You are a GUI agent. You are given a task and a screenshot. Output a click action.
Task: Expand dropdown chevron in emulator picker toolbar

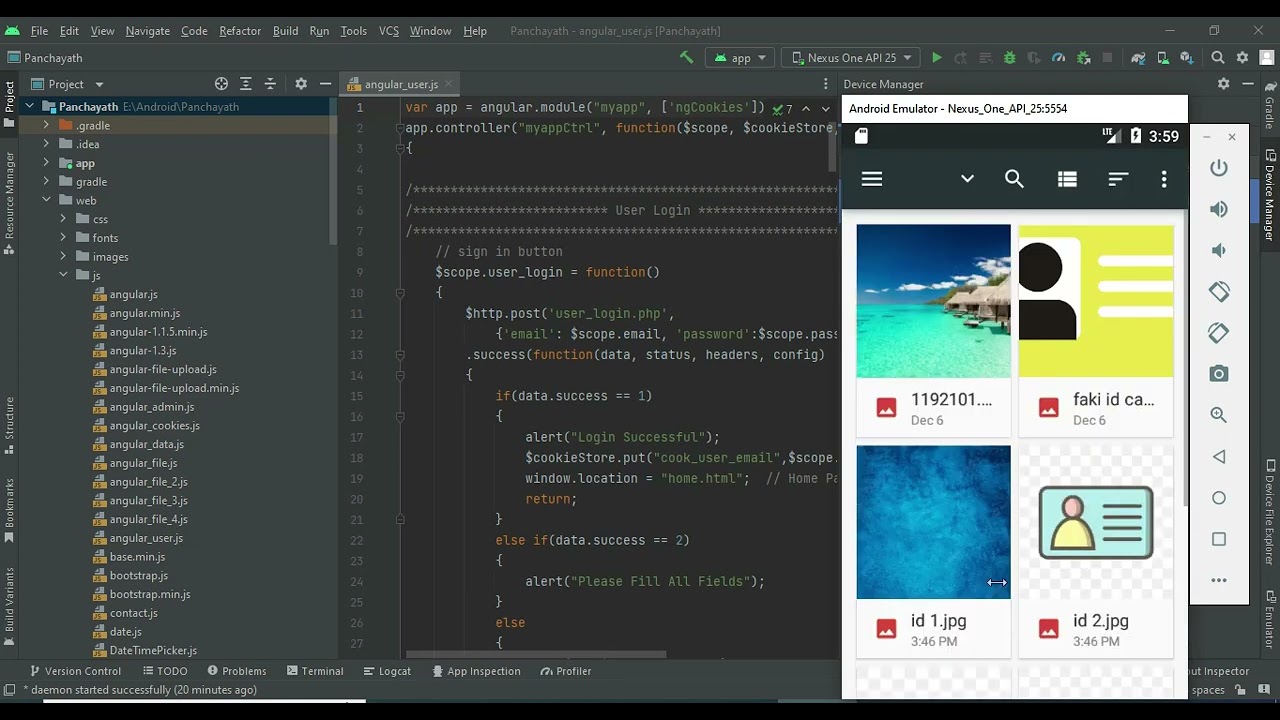click(x=967, y=179)
